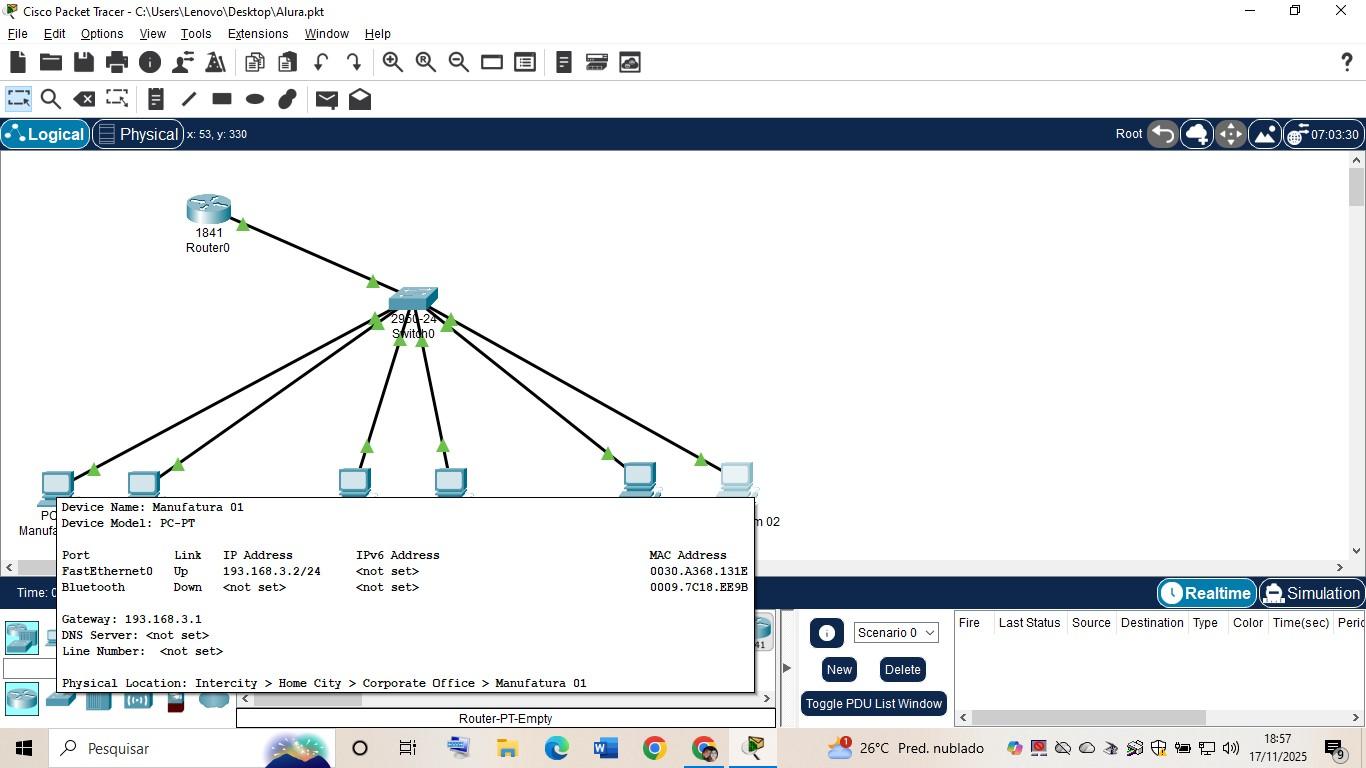The width and height of the screenshot is (1366, 768).
Task: Open the Help menu
Action: [x=377, y=34]
